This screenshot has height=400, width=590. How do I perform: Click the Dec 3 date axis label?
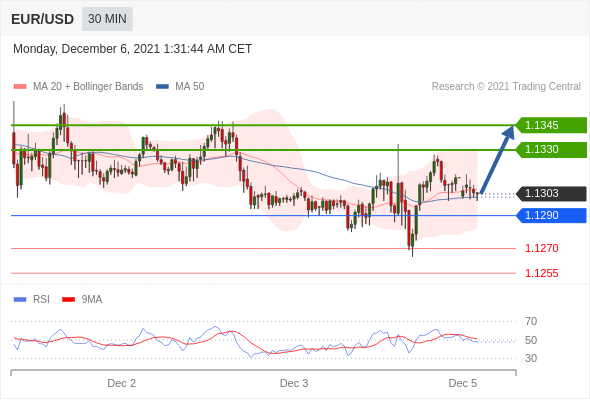pyautogui.click(x=294, y=383)
